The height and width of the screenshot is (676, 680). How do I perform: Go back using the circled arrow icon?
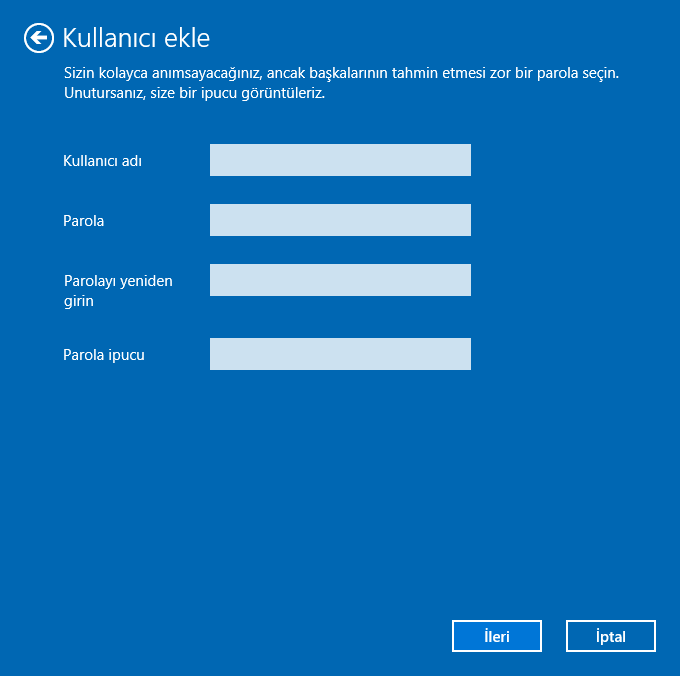pyautogui.click(x=39, y=38)
